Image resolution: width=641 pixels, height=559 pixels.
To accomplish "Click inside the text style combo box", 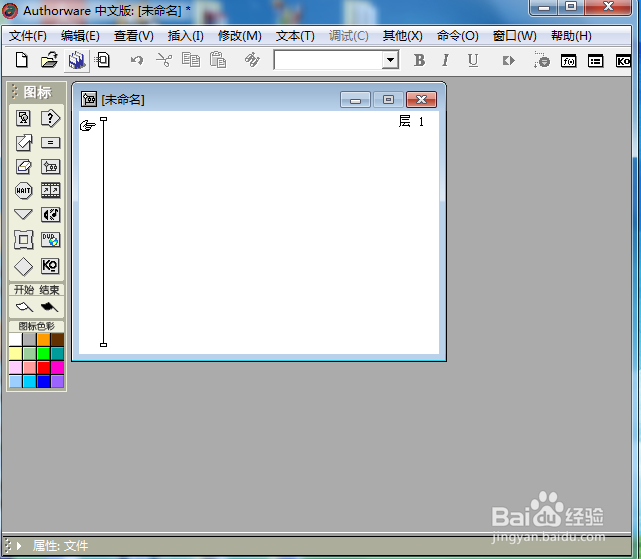I will 329,61.
